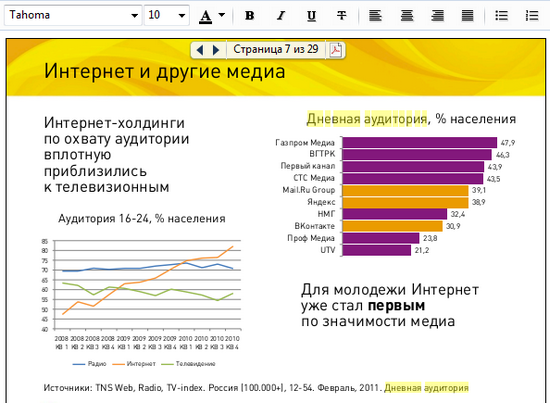Click the 'Страница 7 из 29' page indicator
The height and width of the screenshot is (403, 550).
pos(276,49)
